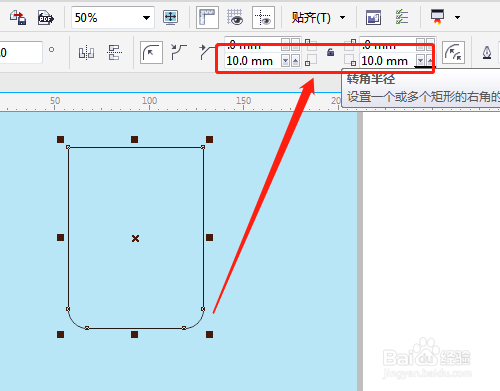Click the bottom edge's left rounded-corner node

coord(87,328)
